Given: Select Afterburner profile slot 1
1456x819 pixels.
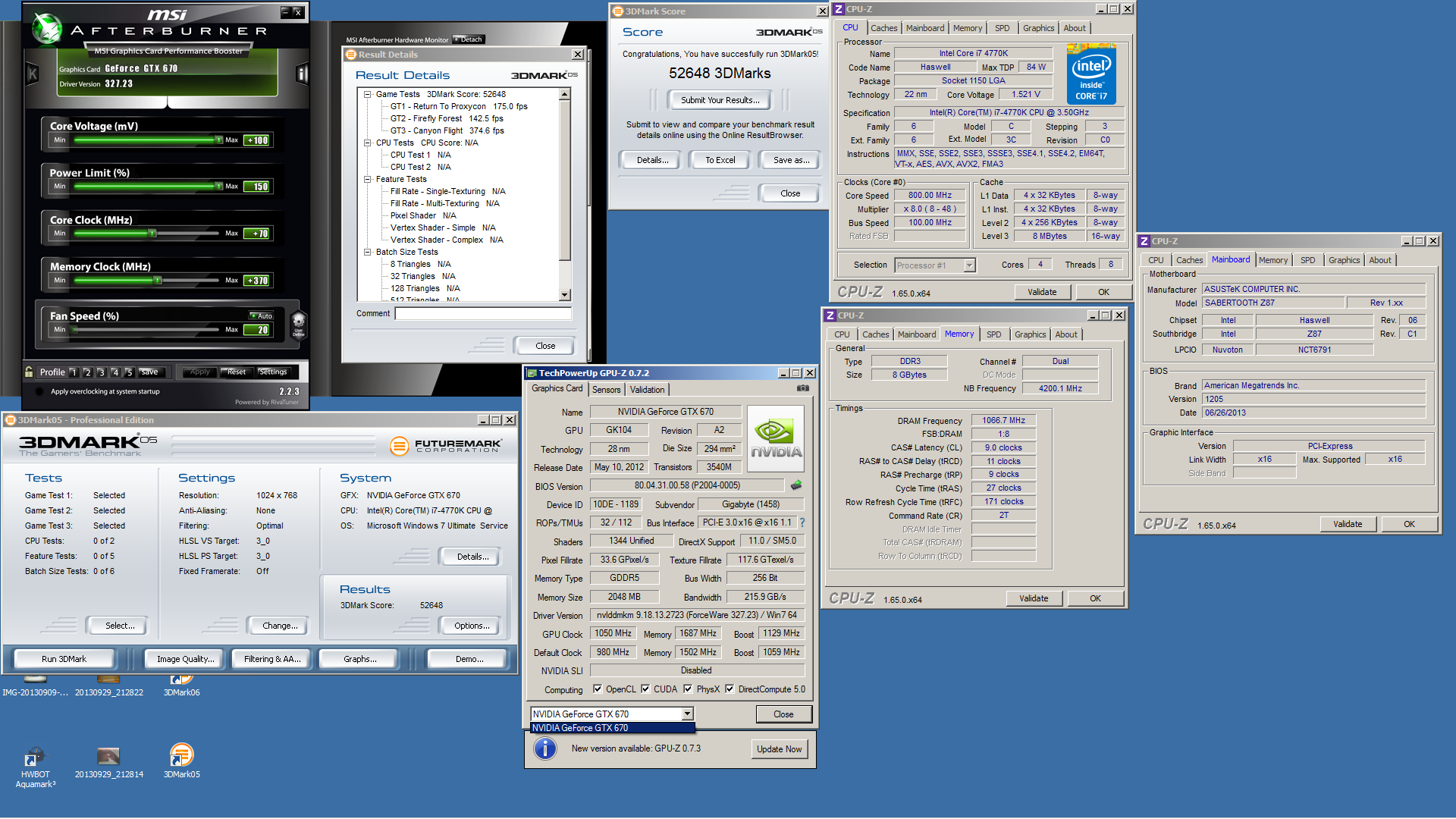Looking at the screenshot, I should pos(74,372).
